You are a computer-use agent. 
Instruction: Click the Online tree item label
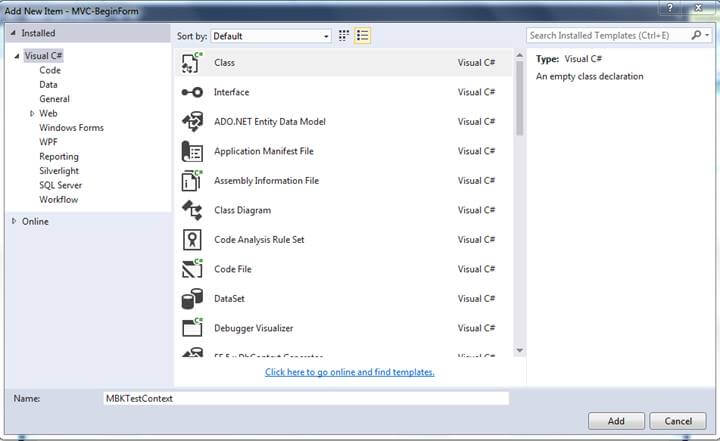[x=35, y=221]
